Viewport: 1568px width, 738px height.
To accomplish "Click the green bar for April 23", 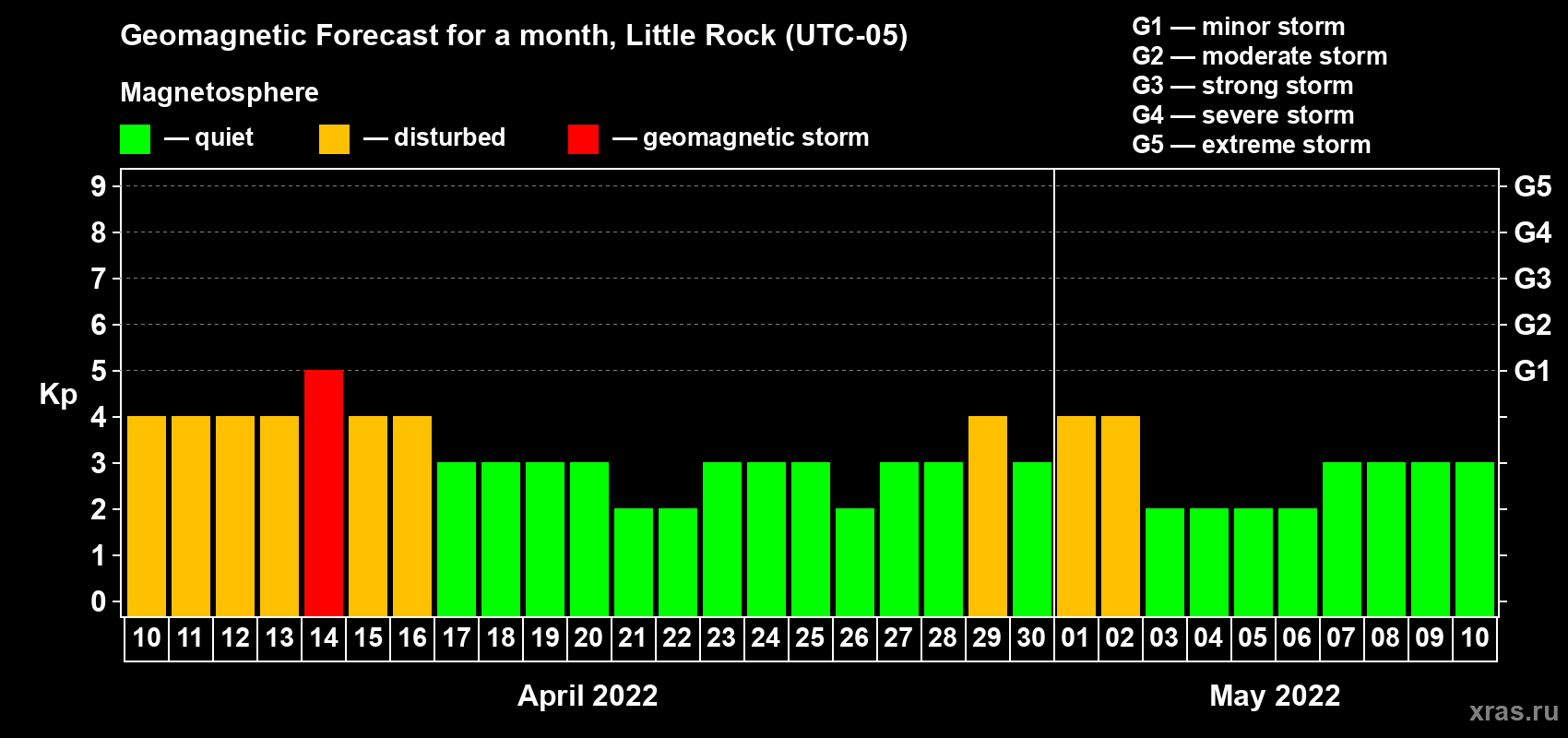I will pos(722,539).
